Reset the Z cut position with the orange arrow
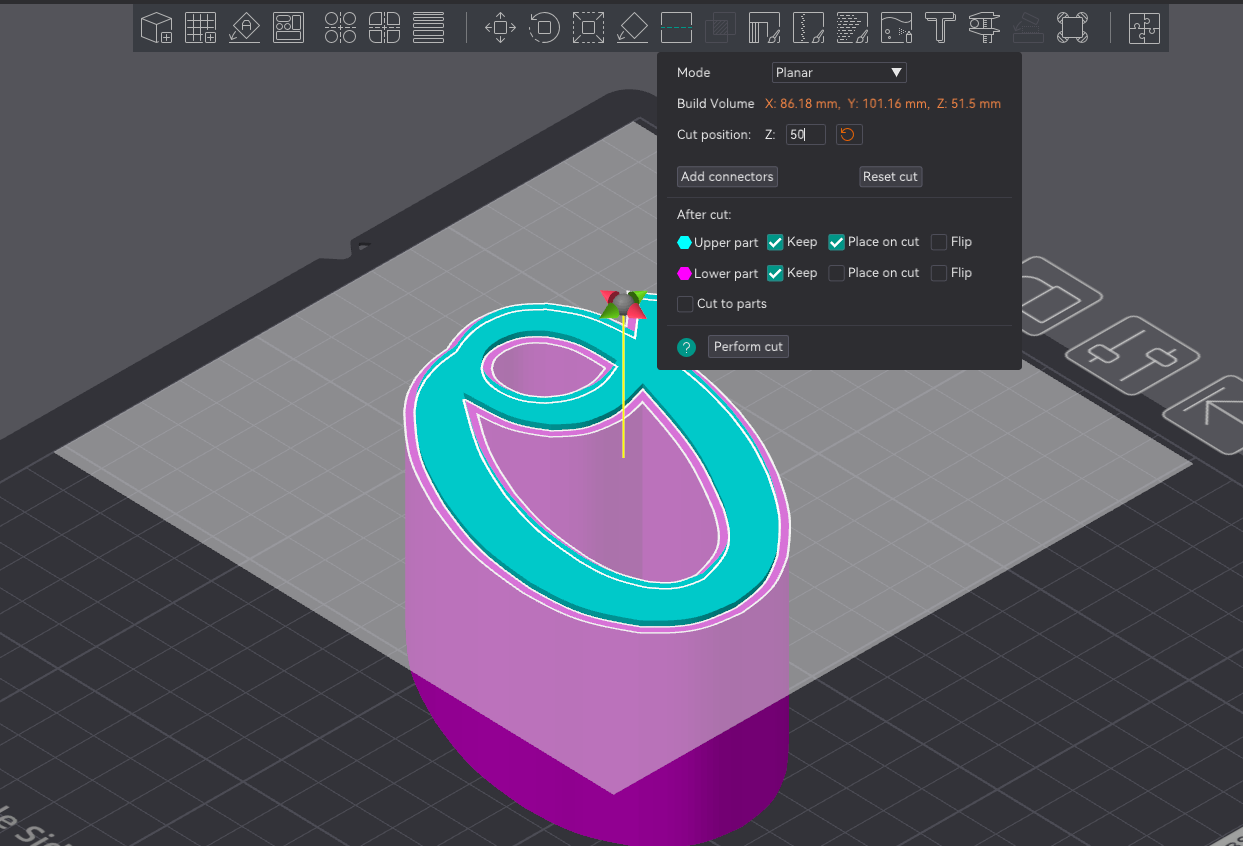Image resolution: width=1243 pixels, height=846 pixels. coord(848,134)
